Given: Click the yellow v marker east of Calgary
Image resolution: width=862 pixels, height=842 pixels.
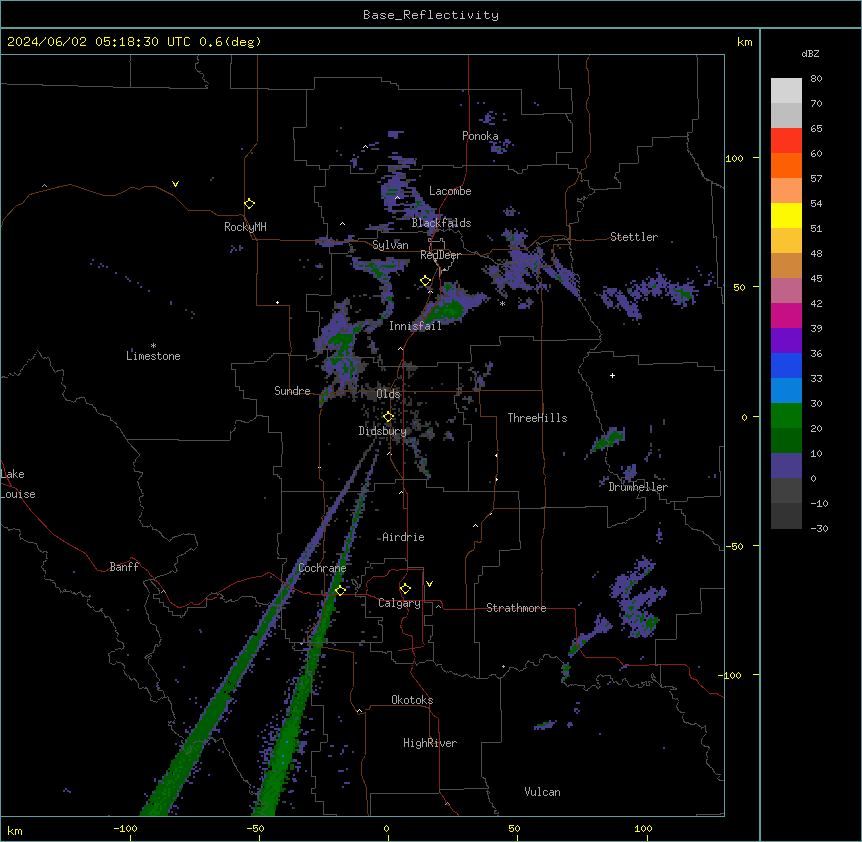Looking at the screenshot, I should (x=429, y=584).
